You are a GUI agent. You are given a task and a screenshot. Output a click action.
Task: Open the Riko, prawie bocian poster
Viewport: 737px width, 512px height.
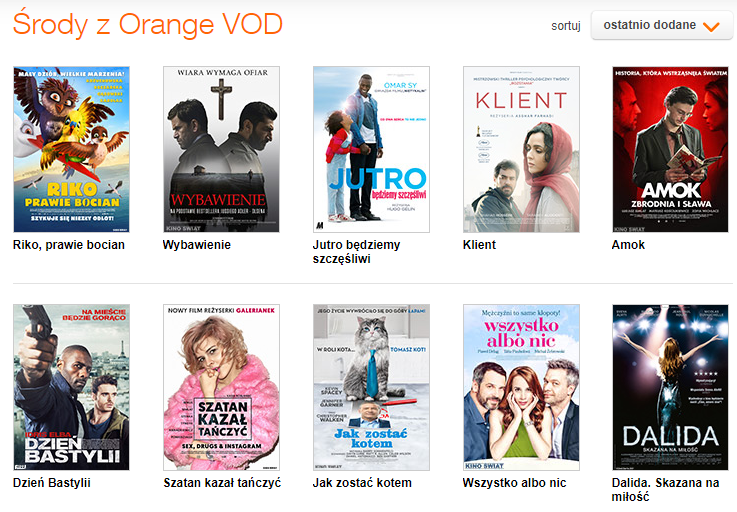pyautogui.click(x=71, y=150)
